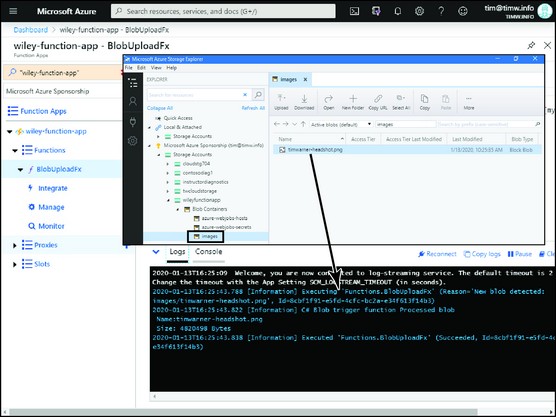Click Copy logs button
The image size is (556, 417).
click(482, 254)
